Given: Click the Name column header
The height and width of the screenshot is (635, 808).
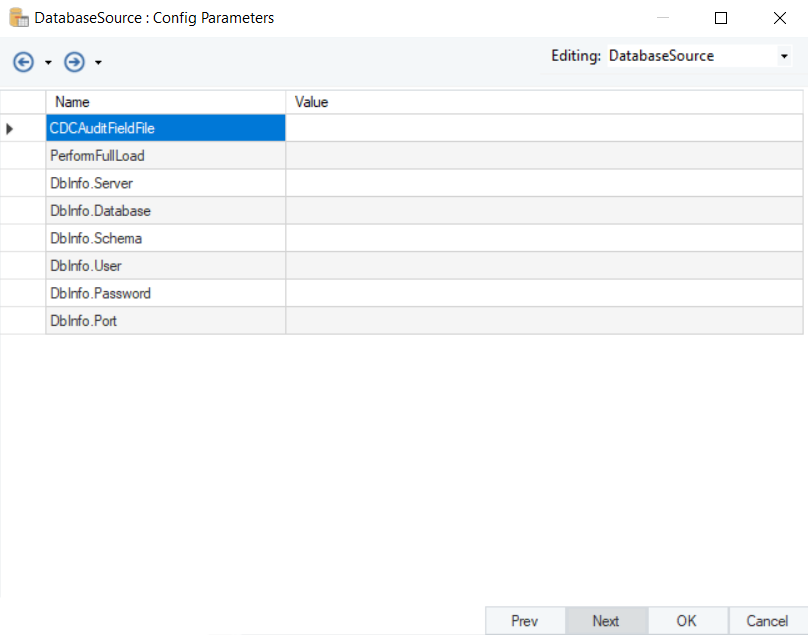Looking at the screenshot, I should (165, 102).
